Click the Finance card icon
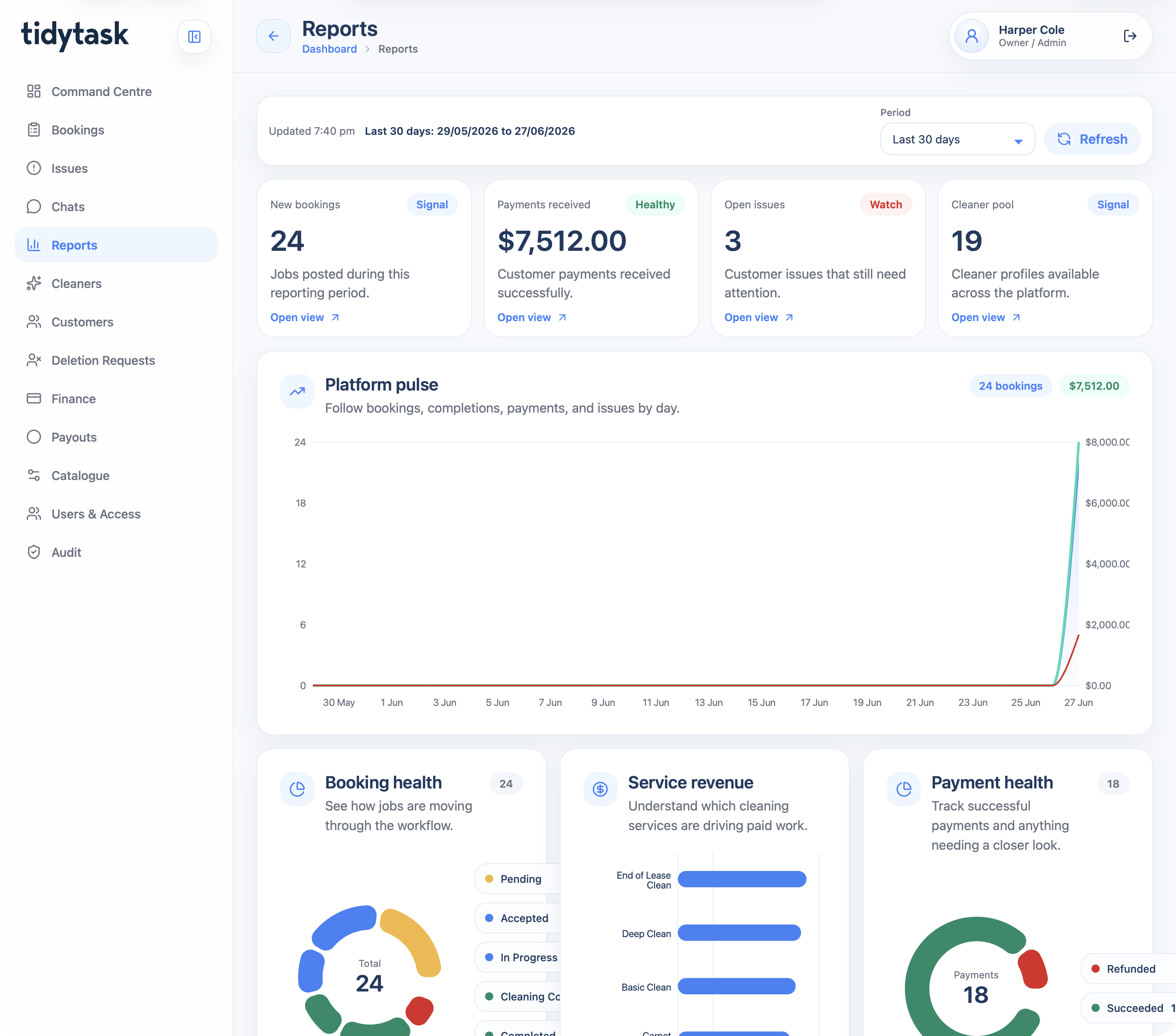The width and height of the screenshot is (1176, 1036). pos(34,398)
